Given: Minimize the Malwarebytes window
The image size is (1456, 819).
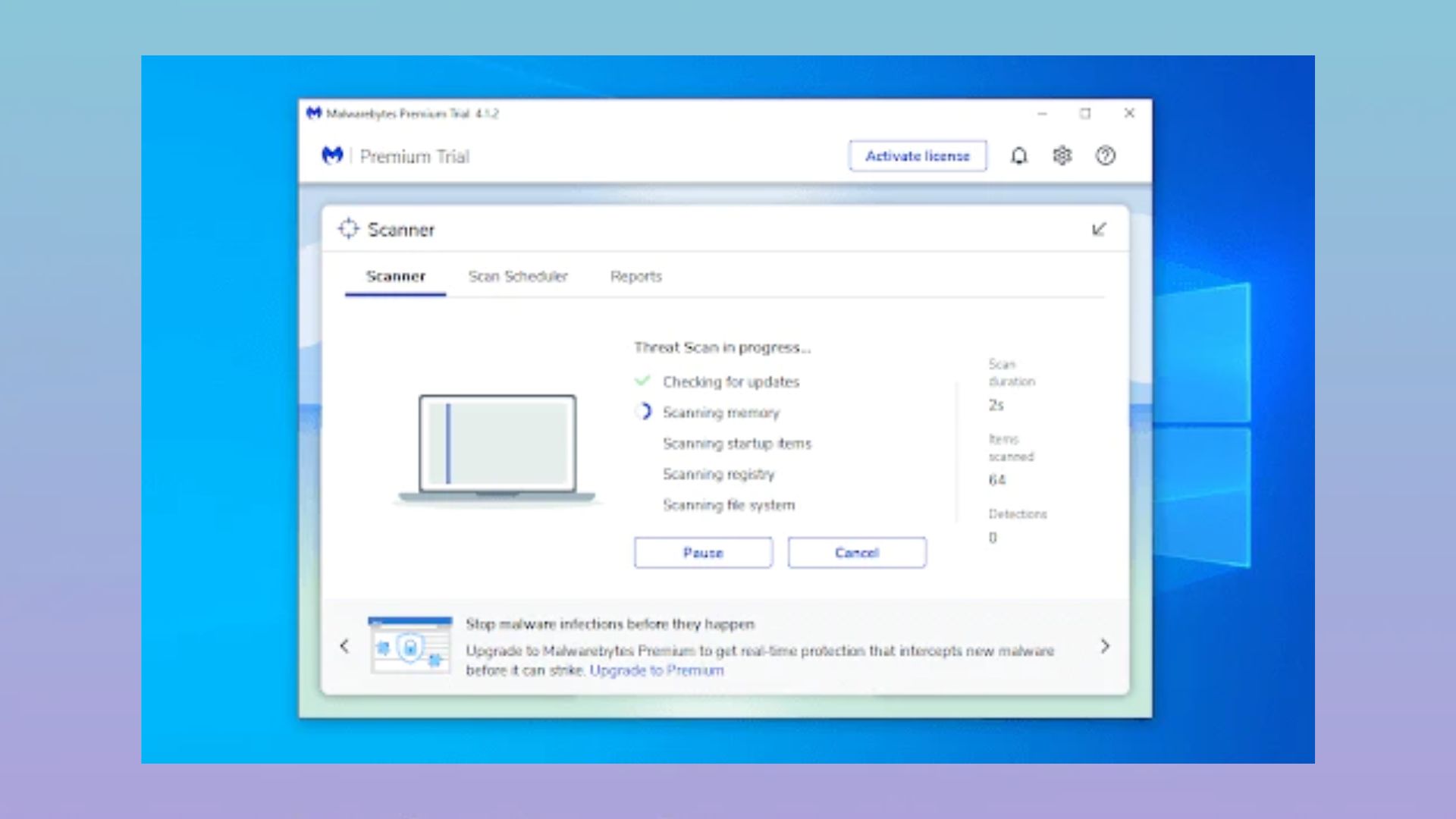Looking at the screenshot, I should coord(1042,114).
